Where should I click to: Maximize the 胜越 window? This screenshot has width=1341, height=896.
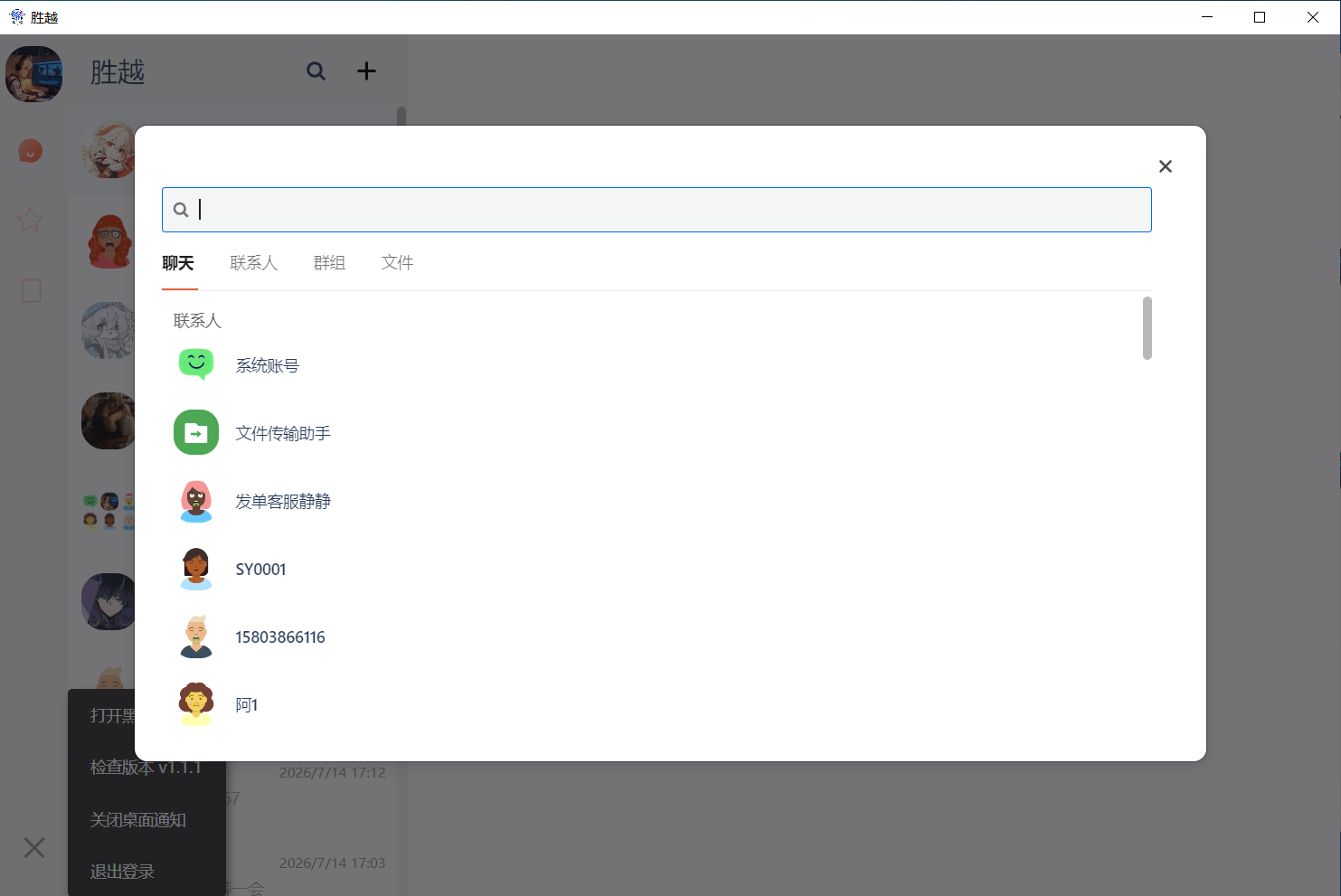(1260, 17)
